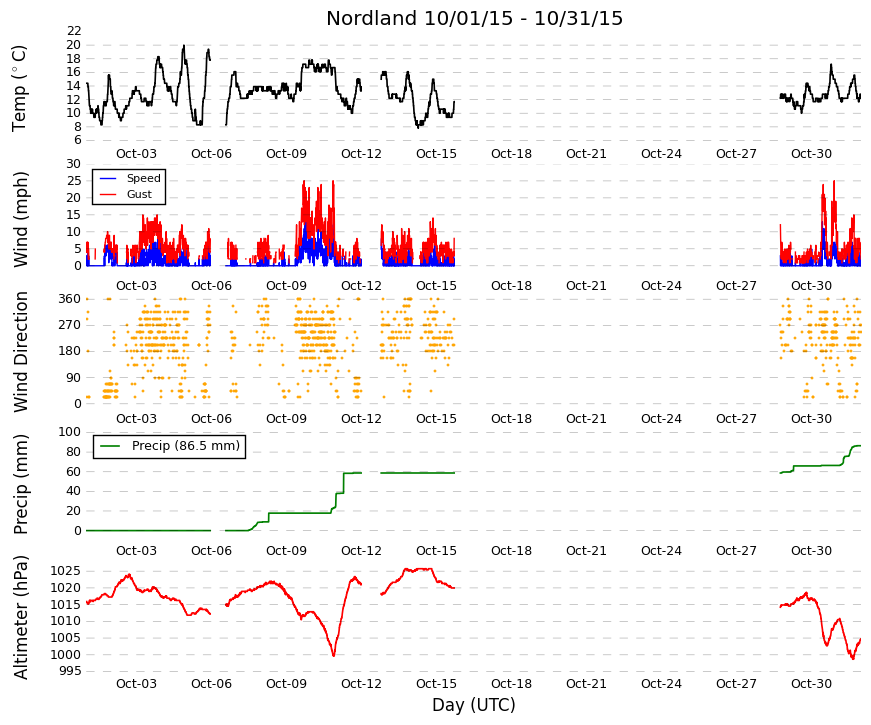The width and height of the screenshot is (871, 725).
Task: Click the Precip (mm) axis label
Action: [x=20, y=484]
